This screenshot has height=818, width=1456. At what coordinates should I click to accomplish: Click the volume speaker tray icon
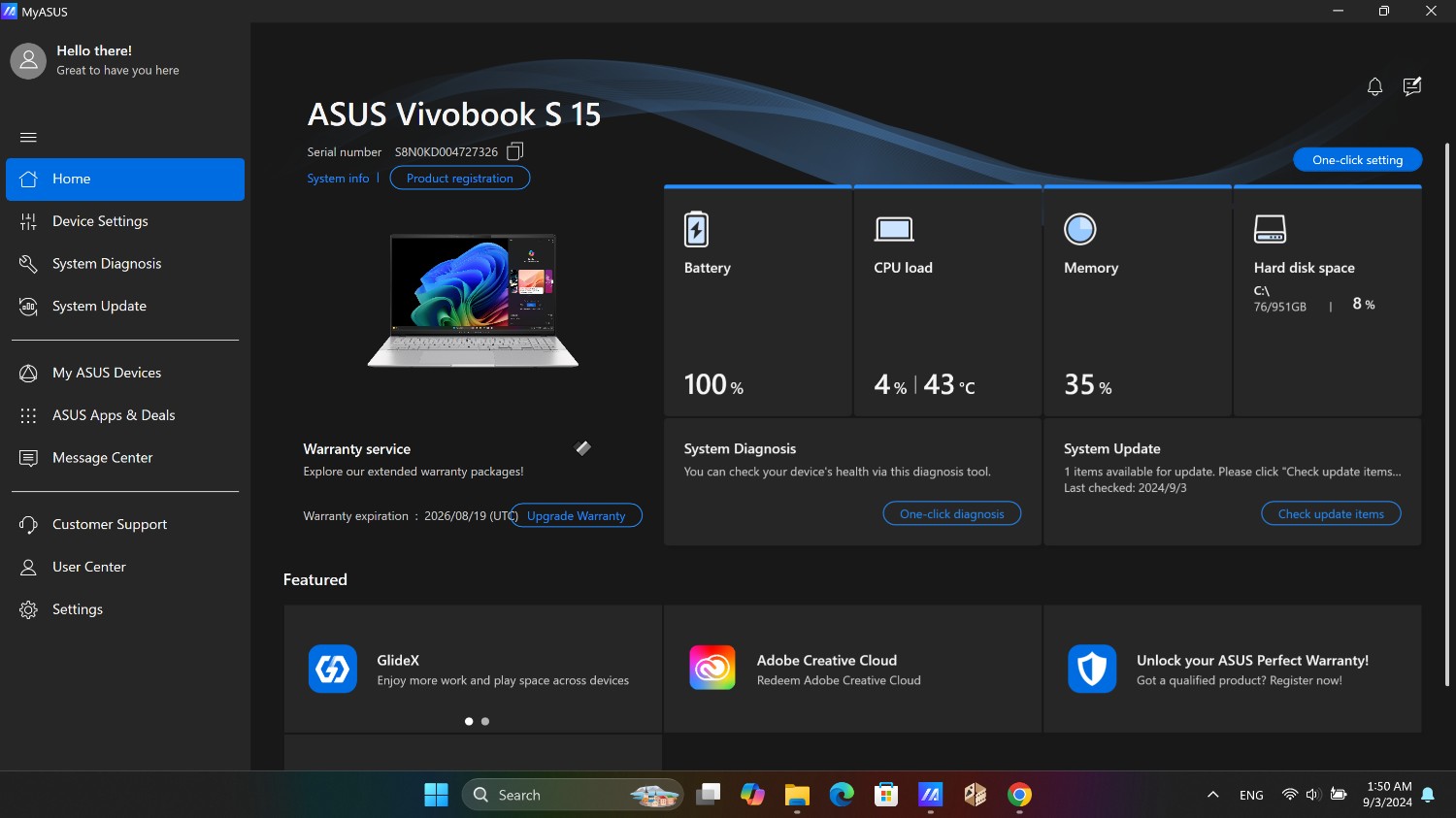click(x=1313, y=794)
